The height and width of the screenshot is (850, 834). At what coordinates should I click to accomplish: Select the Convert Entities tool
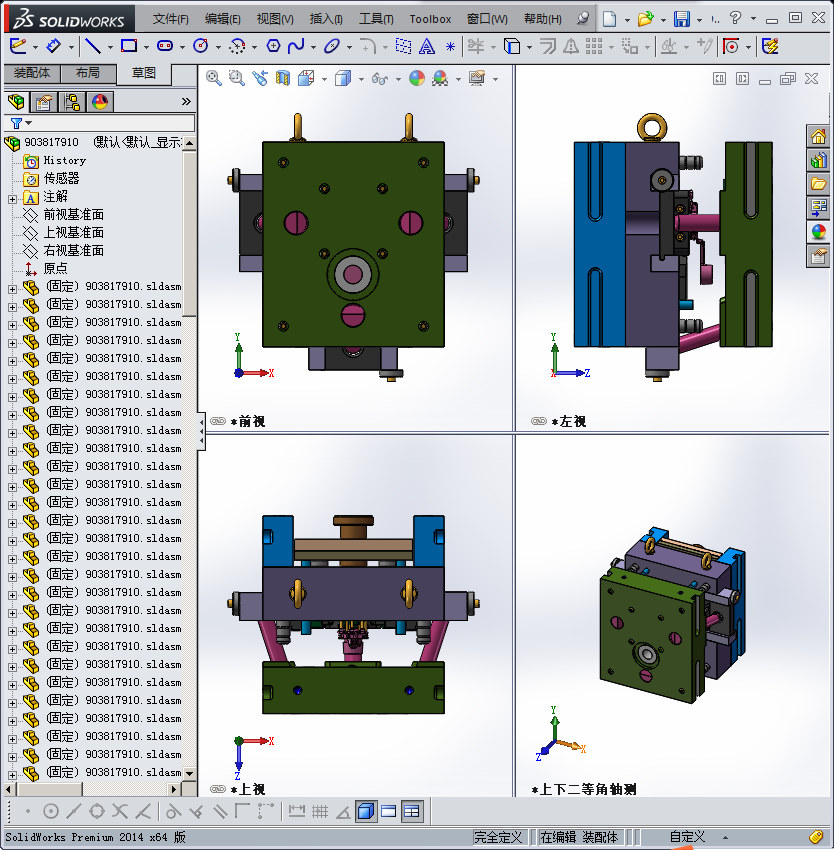coord(512,47)
